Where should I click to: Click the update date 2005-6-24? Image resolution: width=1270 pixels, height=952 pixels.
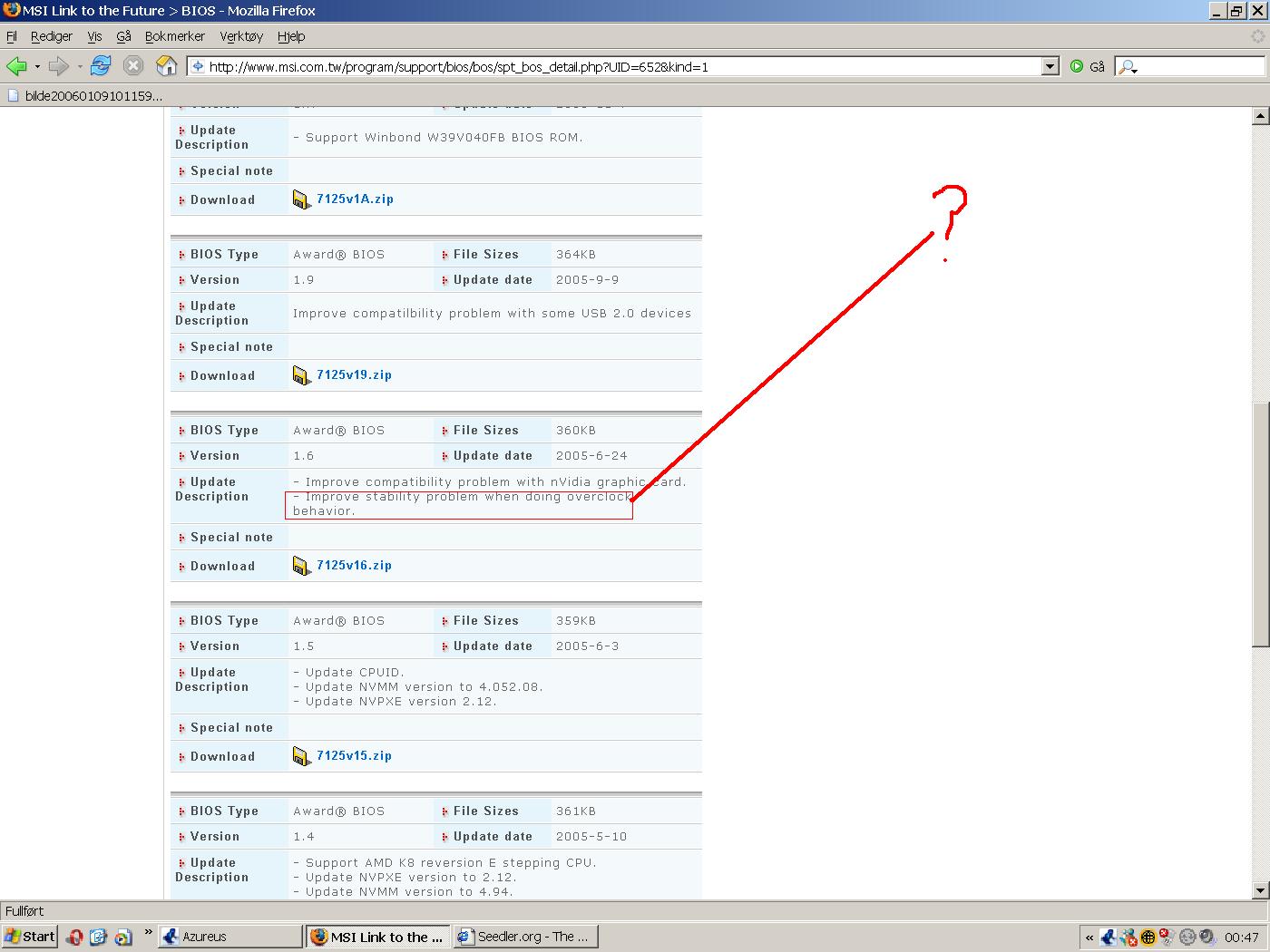(x=591, y=455)
